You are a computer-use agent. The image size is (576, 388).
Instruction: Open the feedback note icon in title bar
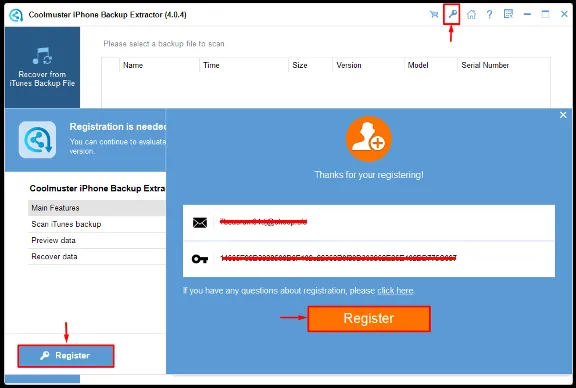point(508,14)
